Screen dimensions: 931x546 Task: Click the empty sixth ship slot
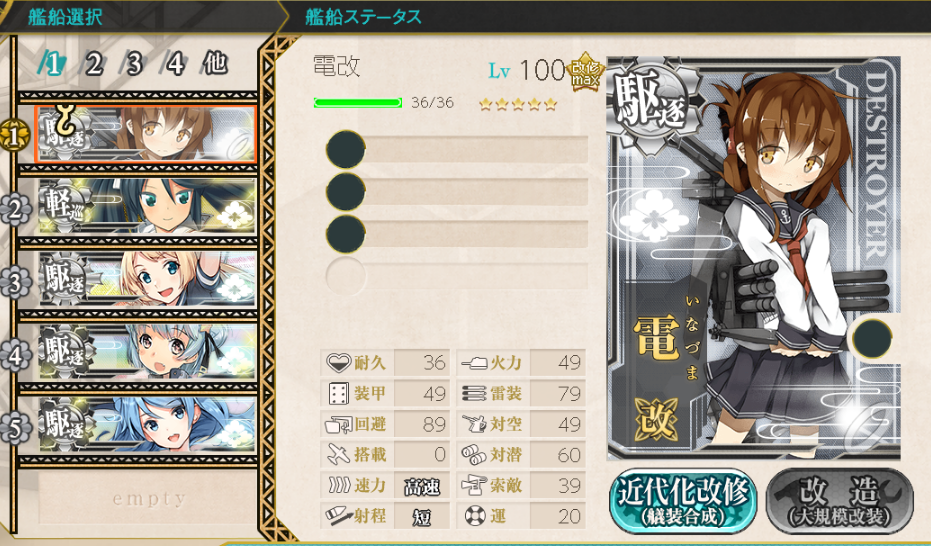coord(148,497)
